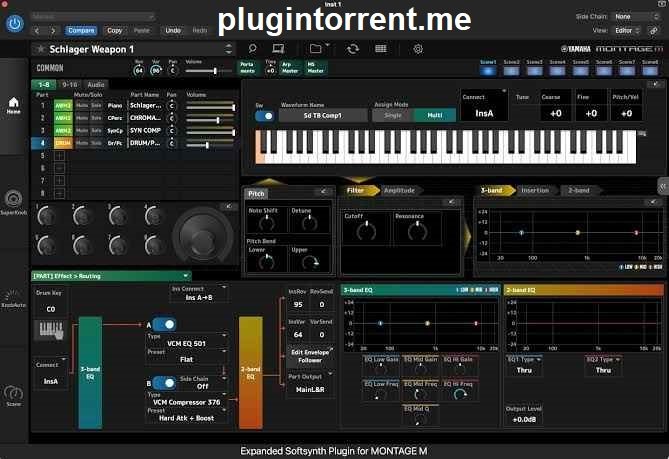Toggle the MS Master button
The height and width of the screenshot is (459, 669).
pyautogui.click(x=316, y=68)
